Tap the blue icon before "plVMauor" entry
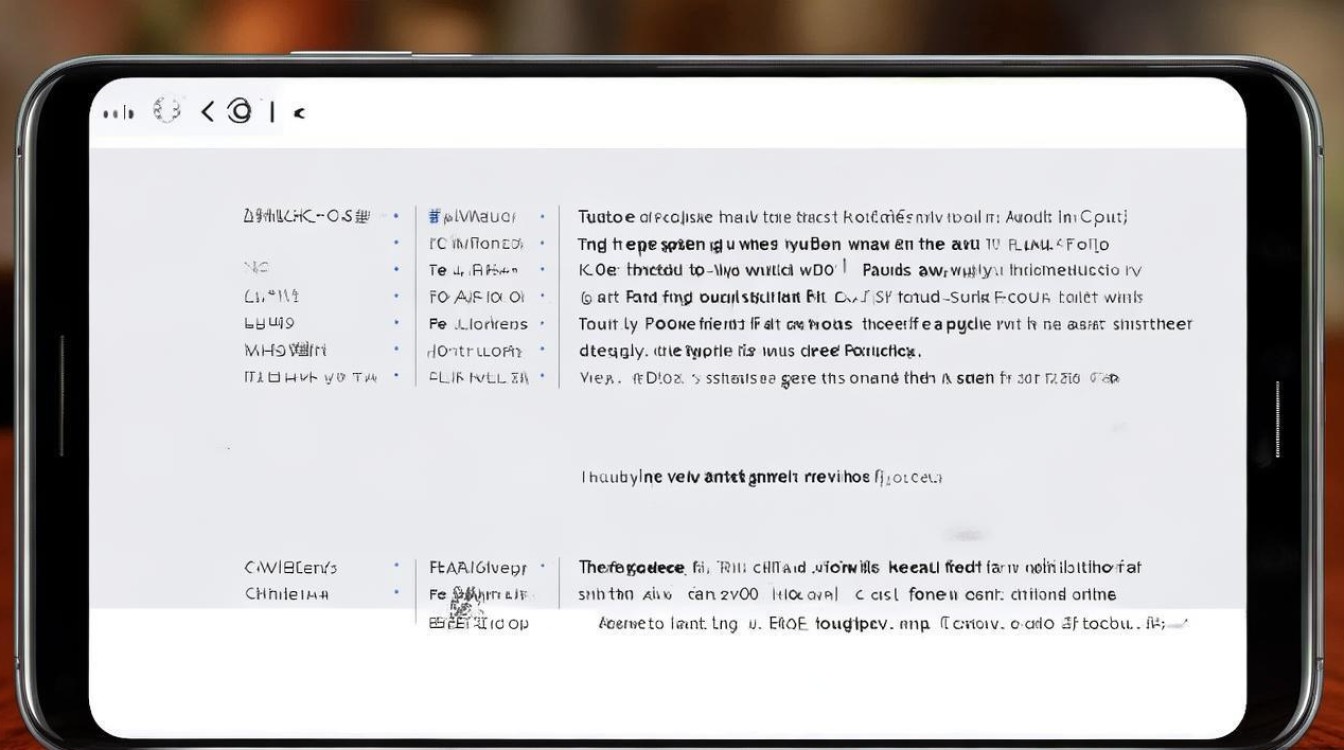1344x750 pixels. [x=435, y=216]
